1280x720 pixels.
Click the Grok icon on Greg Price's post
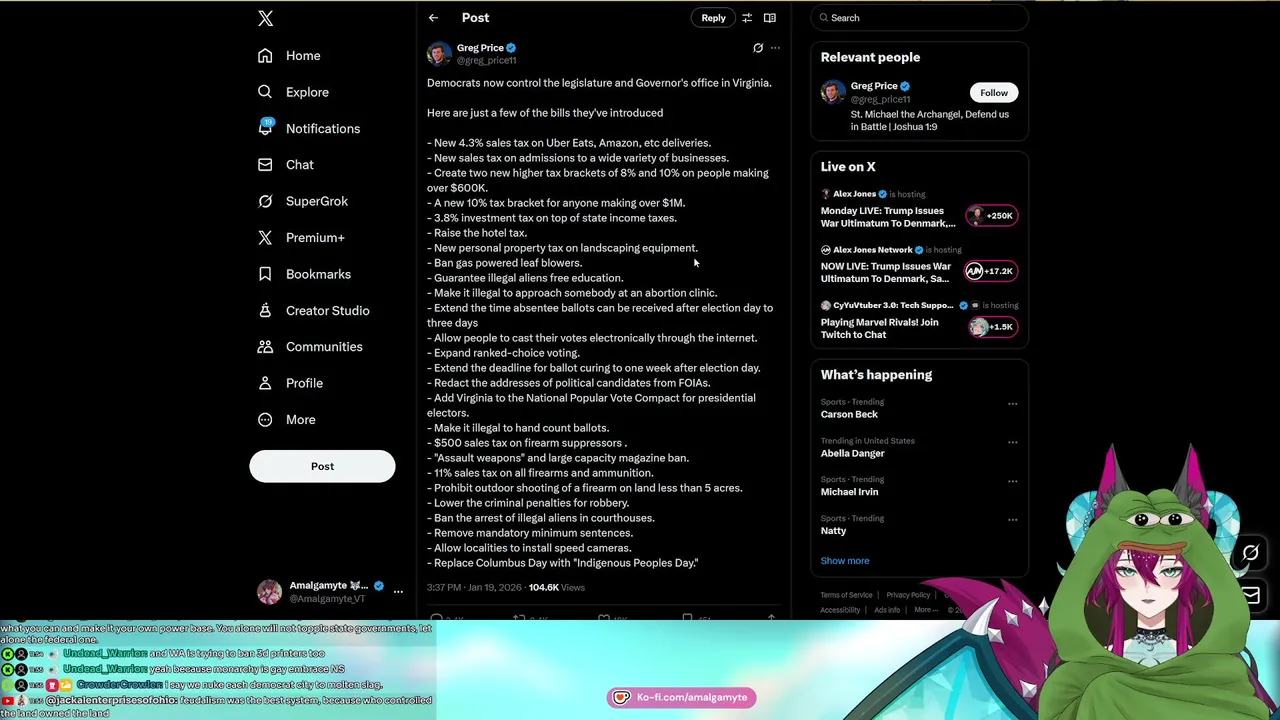758,48
